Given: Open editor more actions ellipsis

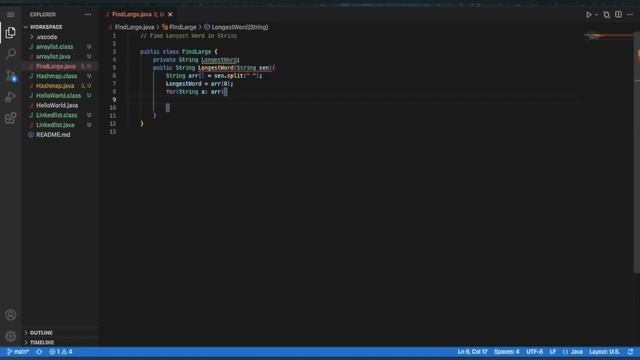Looking at the screenshot, I should click(x=630, y=15).
